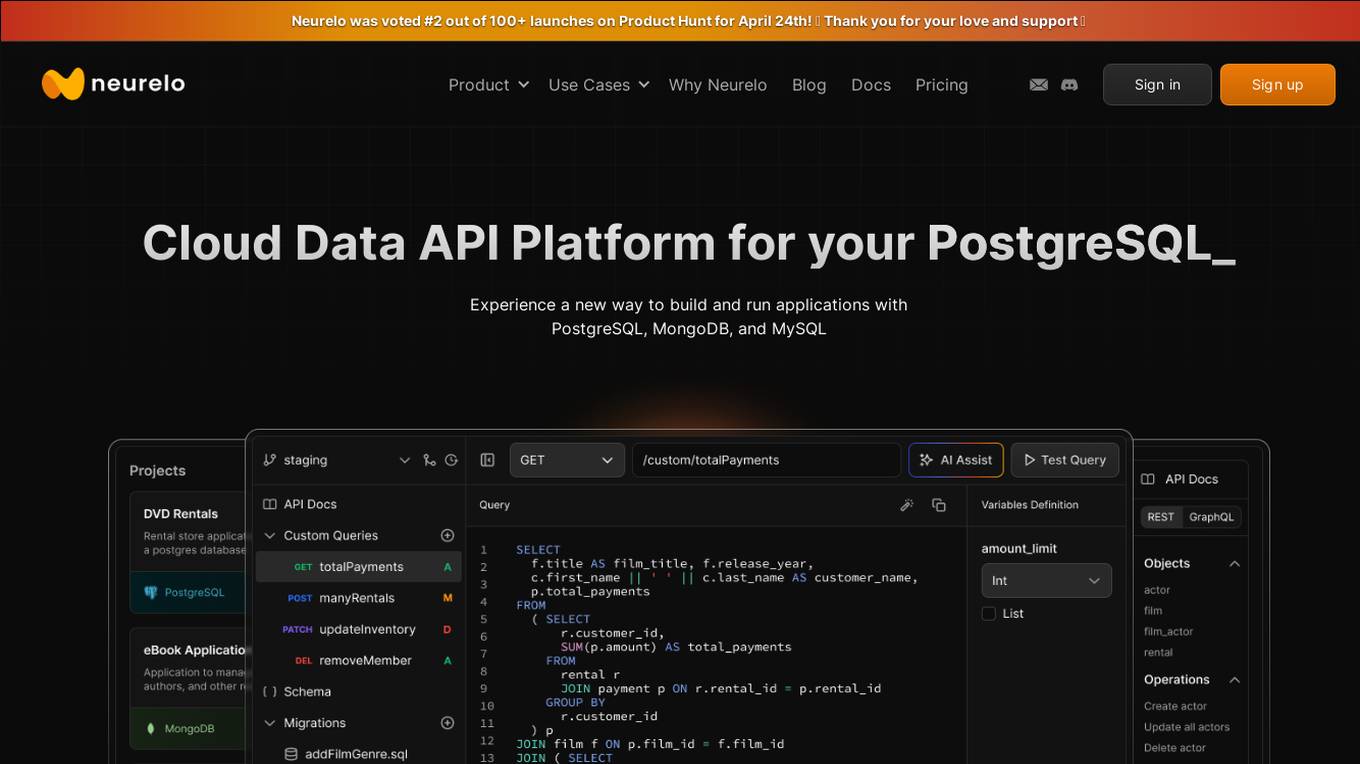Click the database icon beside addFilmGenre.sql
This screenshot has height=764, width=1360.
pos(291,754)
